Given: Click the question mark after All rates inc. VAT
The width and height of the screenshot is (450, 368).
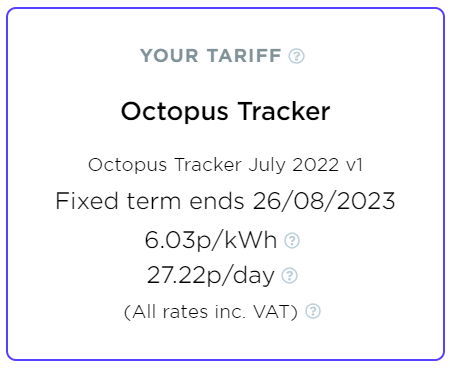Looking at the screenshot, I should pyautogui.click(x=313, y=311).
